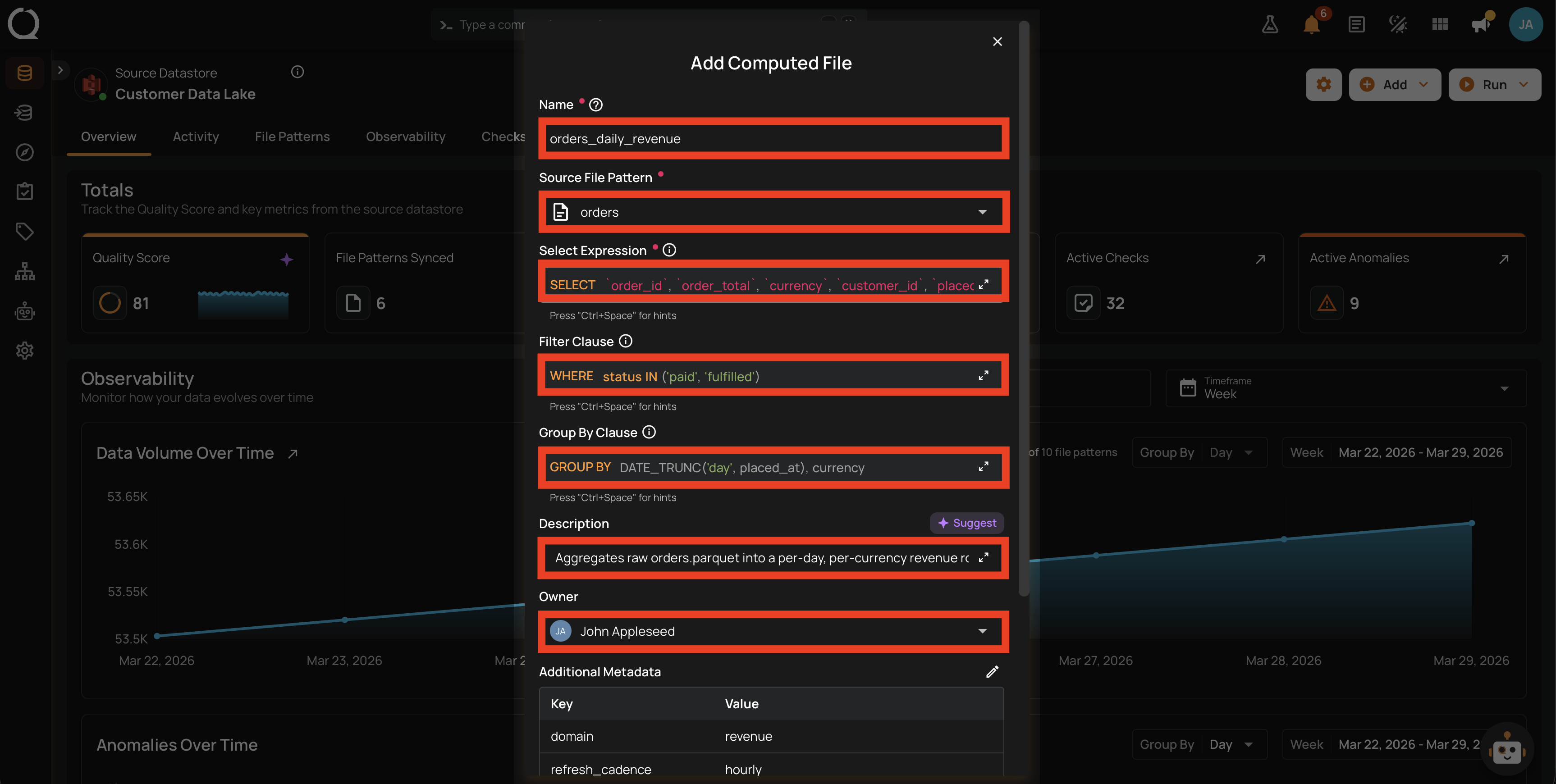Click the dialog vertical scrollbar

click(x=1023, y=308)
